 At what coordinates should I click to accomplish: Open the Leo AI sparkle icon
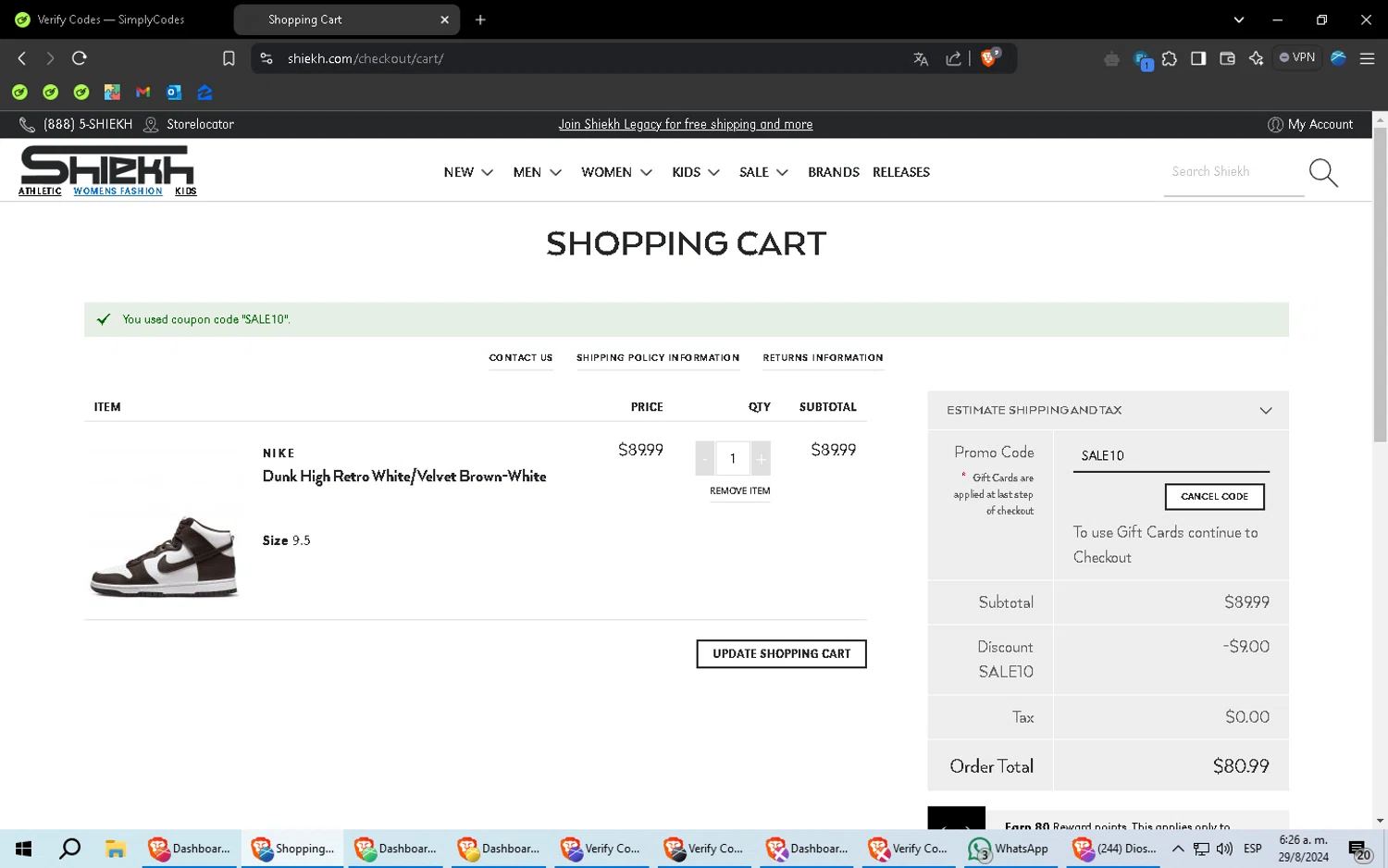1256,58
